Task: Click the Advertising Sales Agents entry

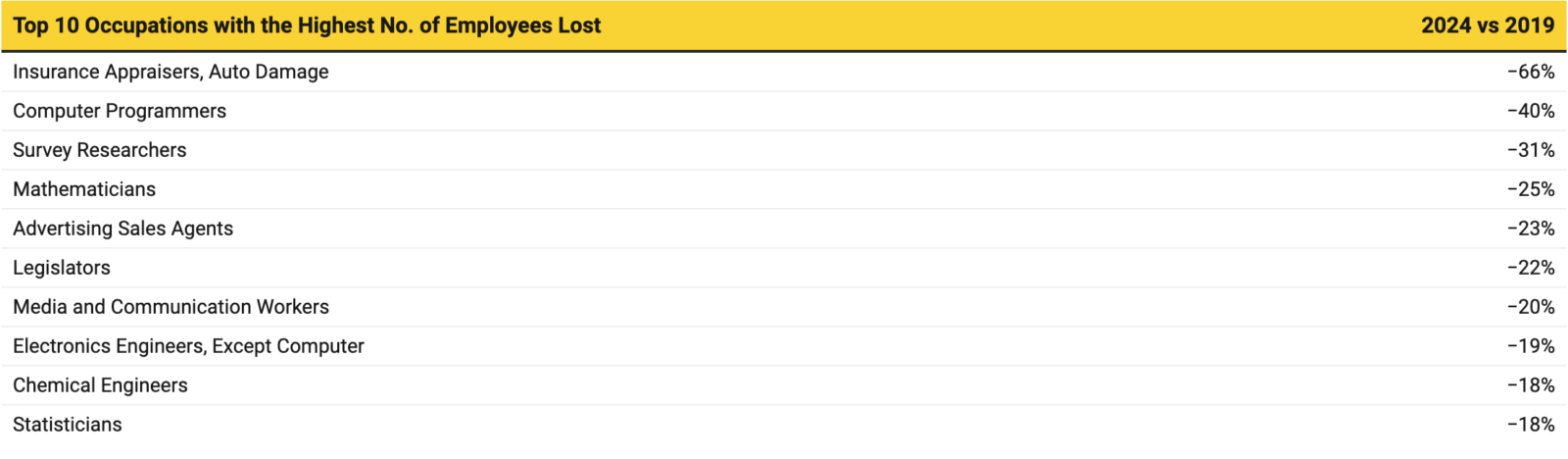Action: pyautogui.click(x=122, y=229)
